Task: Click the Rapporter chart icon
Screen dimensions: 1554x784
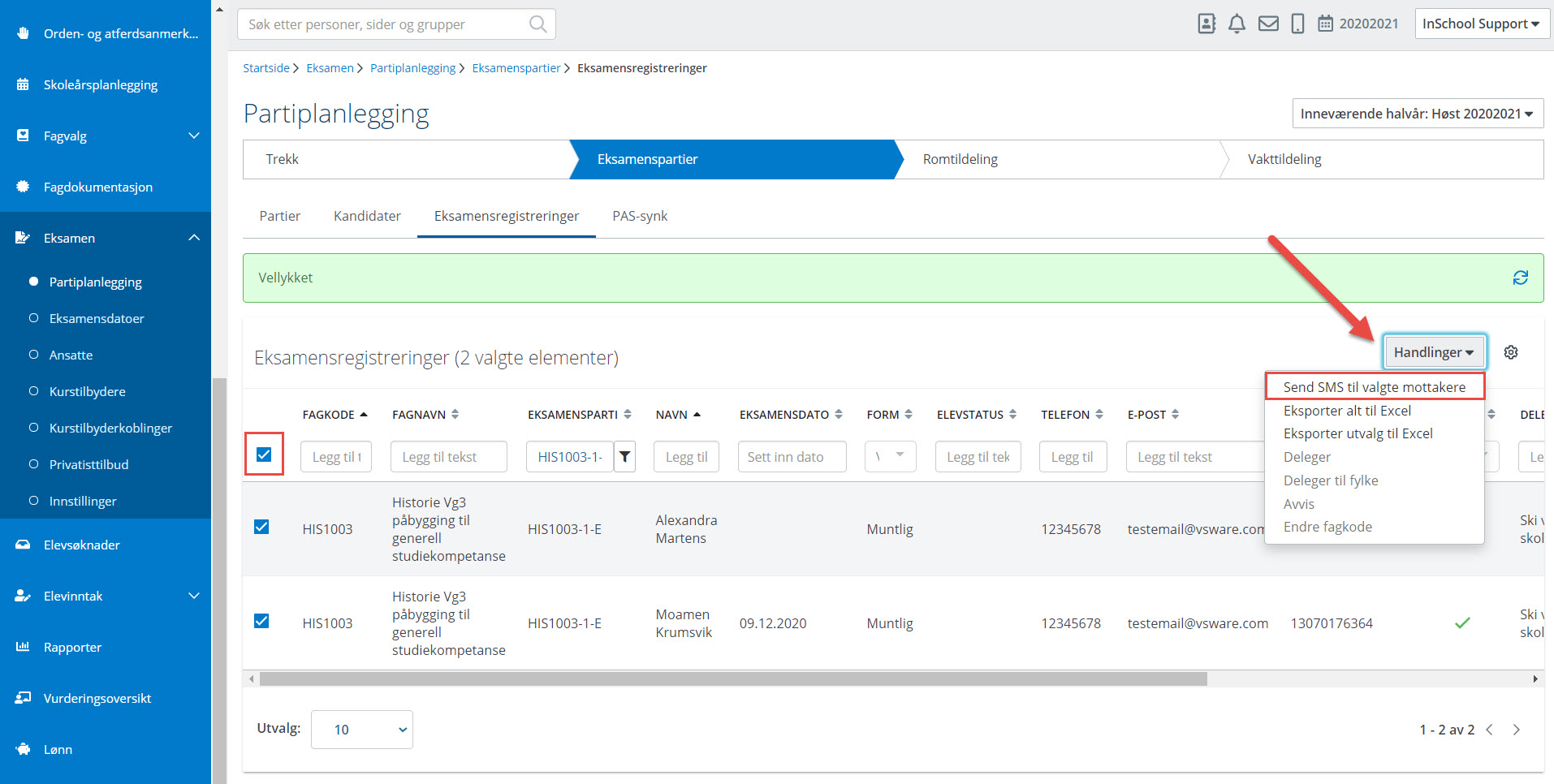Action: (x=23, y=647)
